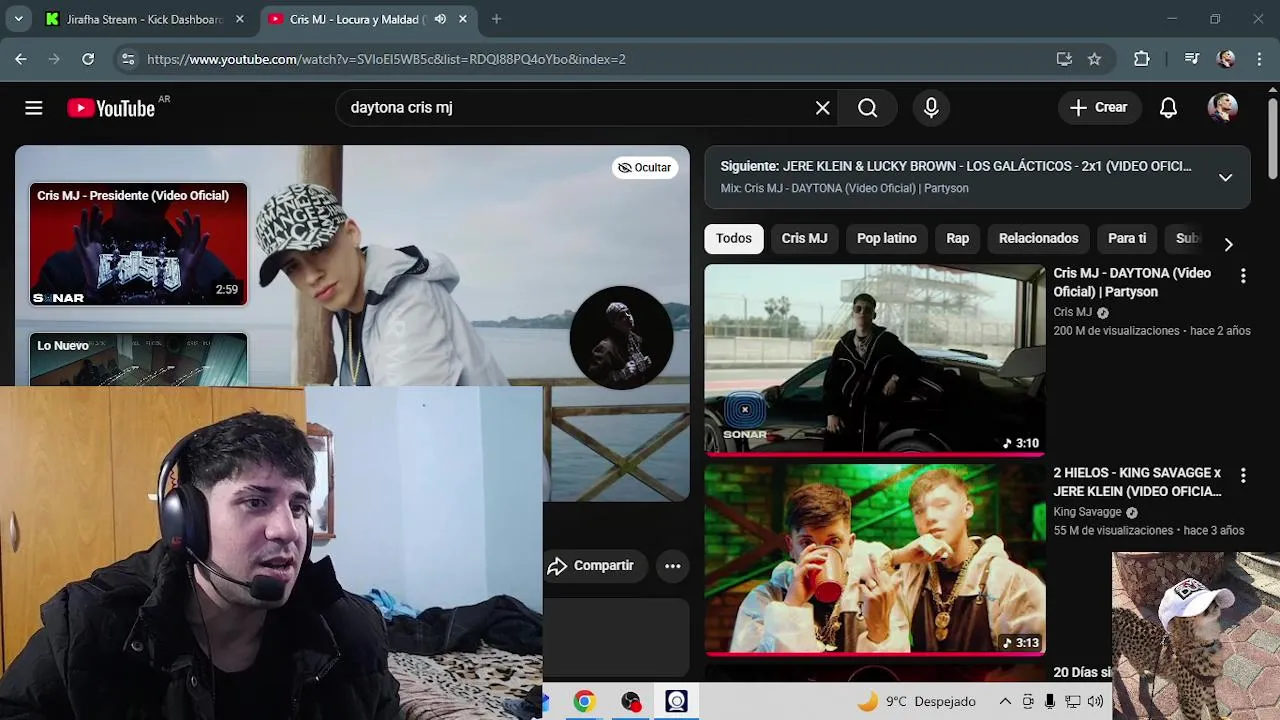Open Cris MJ - Presidente suggested video card
This screenshot has height=720, width=1280.
click(x=138, y=244)
